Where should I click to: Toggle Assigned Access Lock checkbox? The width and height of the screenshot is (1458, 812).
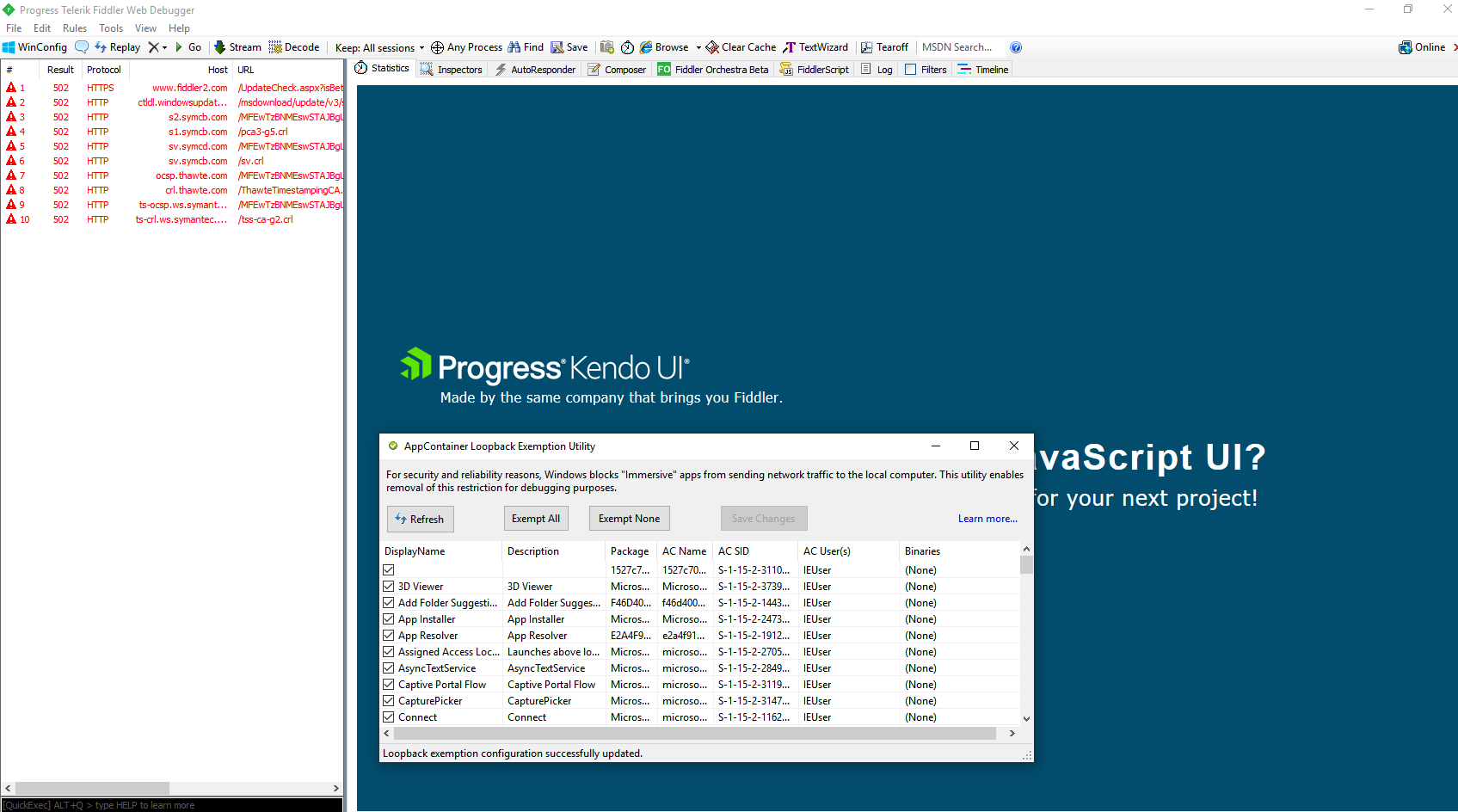pyautogui.click(x=389, y=652)
